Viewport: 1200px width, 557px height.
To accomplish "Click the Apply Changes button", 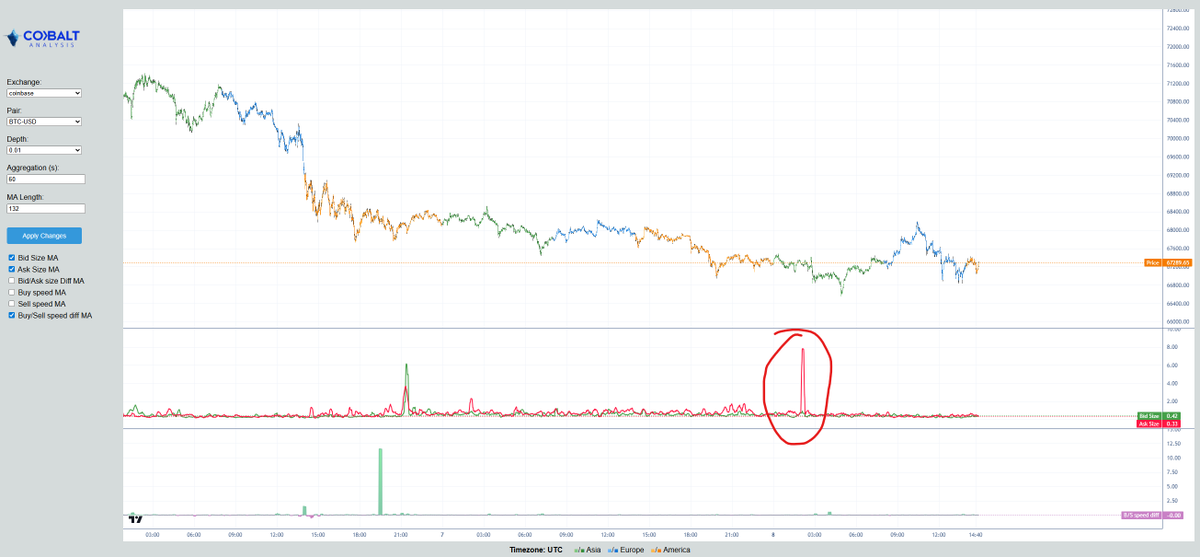I will pyautogui.click(x=44, y=236).
